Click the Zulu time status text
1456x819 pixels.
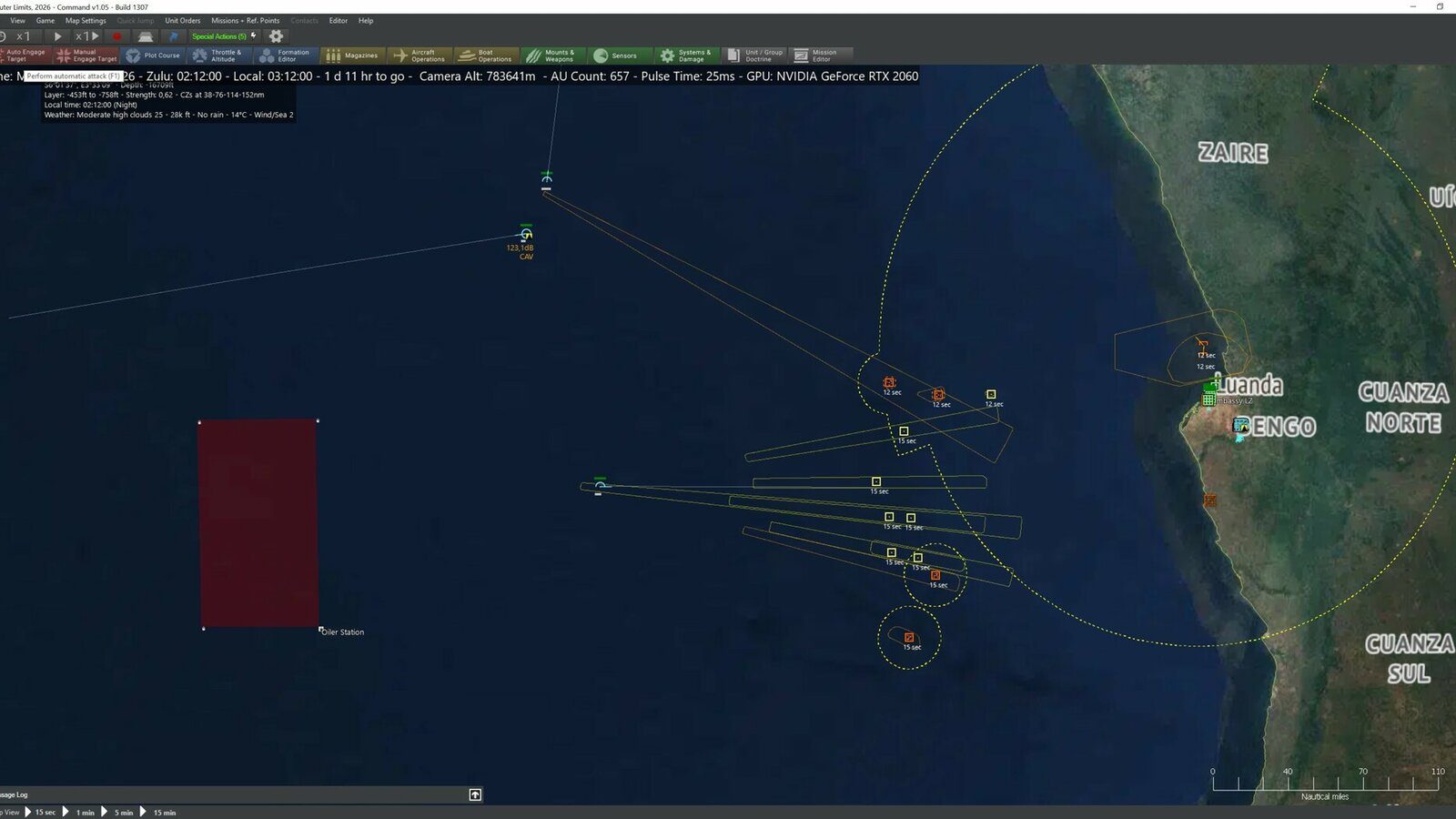(184, 76)
